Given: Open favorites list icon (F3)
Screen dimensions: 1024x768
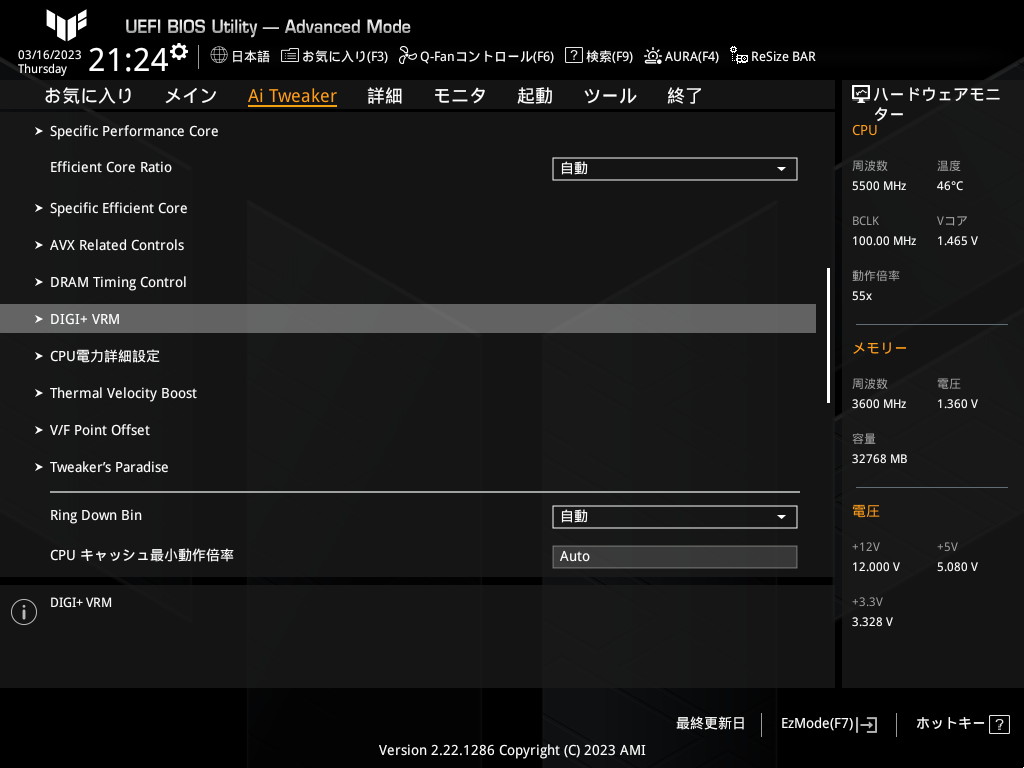Looking at the screenshot, I should (289, 56).
